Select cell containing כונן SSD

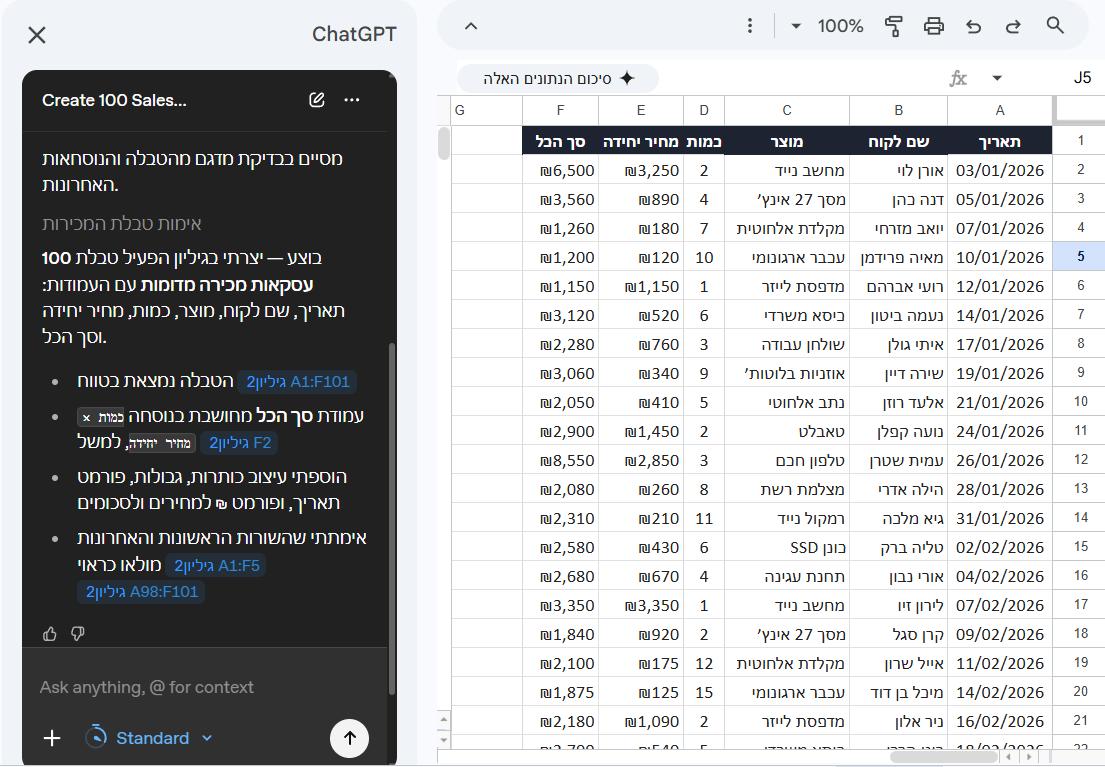click(787, 547)
